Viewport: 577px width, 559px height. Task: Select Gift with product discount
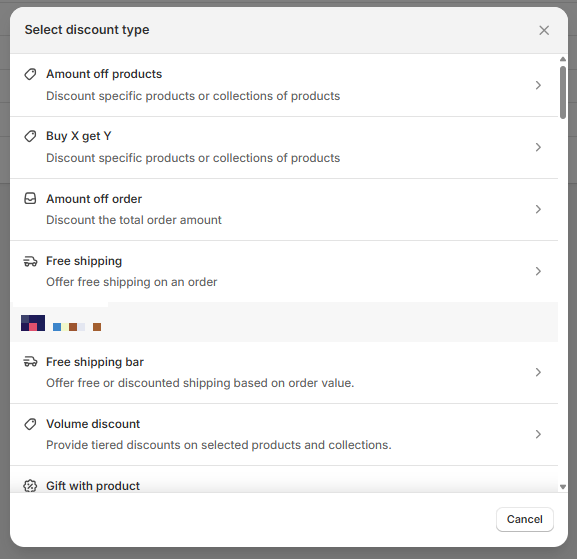(284, 480)
